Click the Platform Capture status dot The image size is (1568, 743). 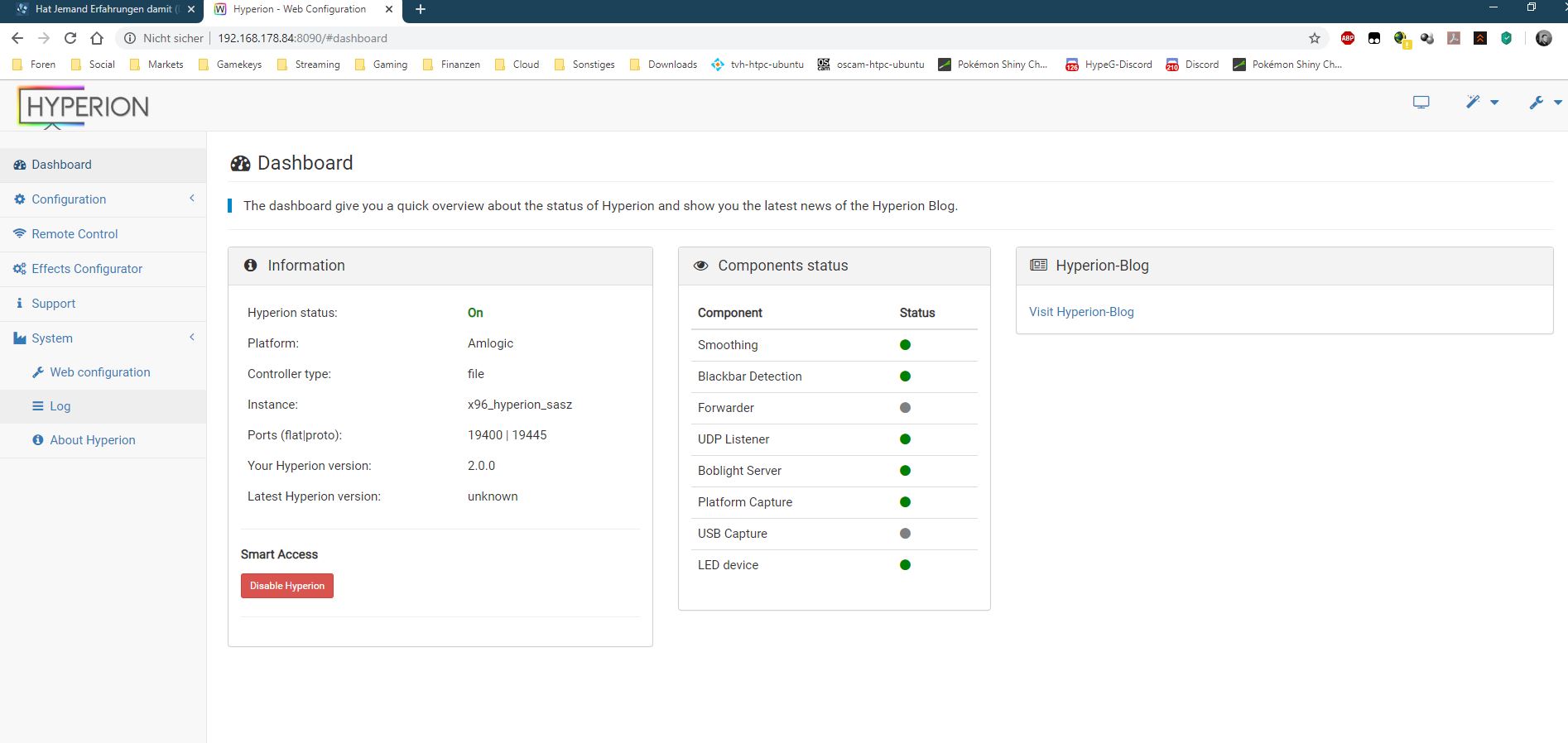point(905,502)
